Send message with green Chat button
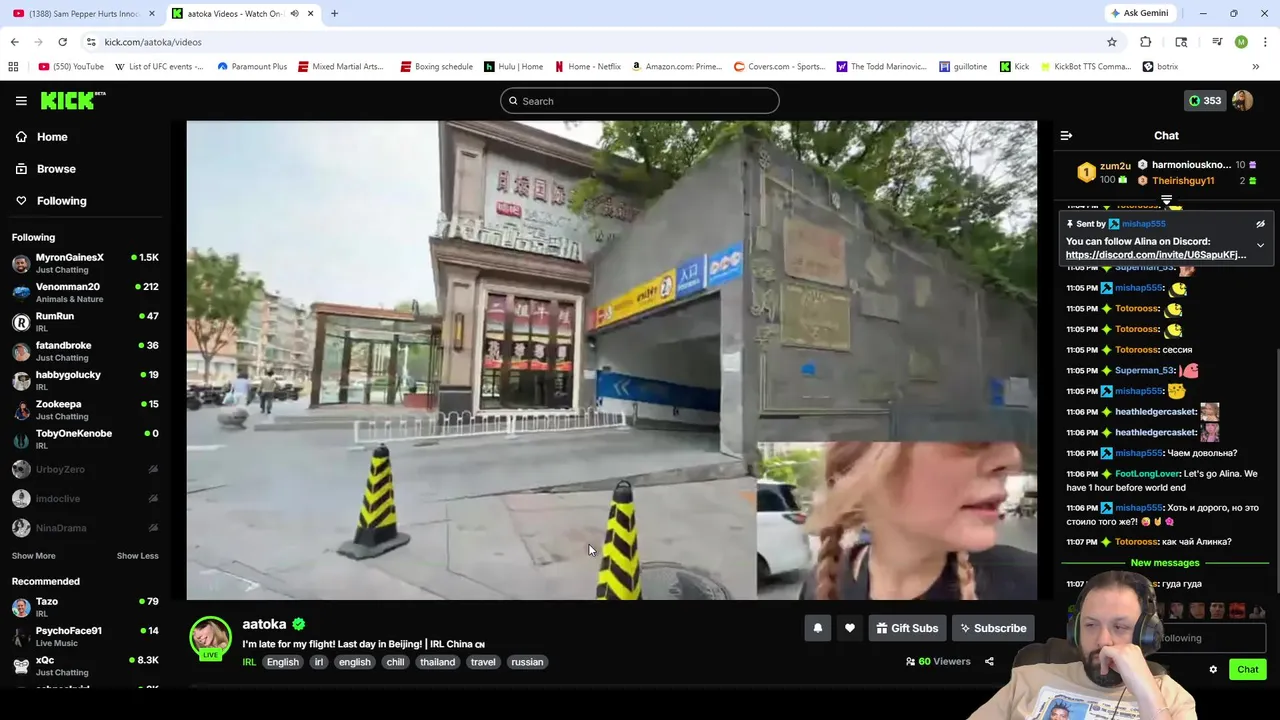 [x=1248, y=670]
